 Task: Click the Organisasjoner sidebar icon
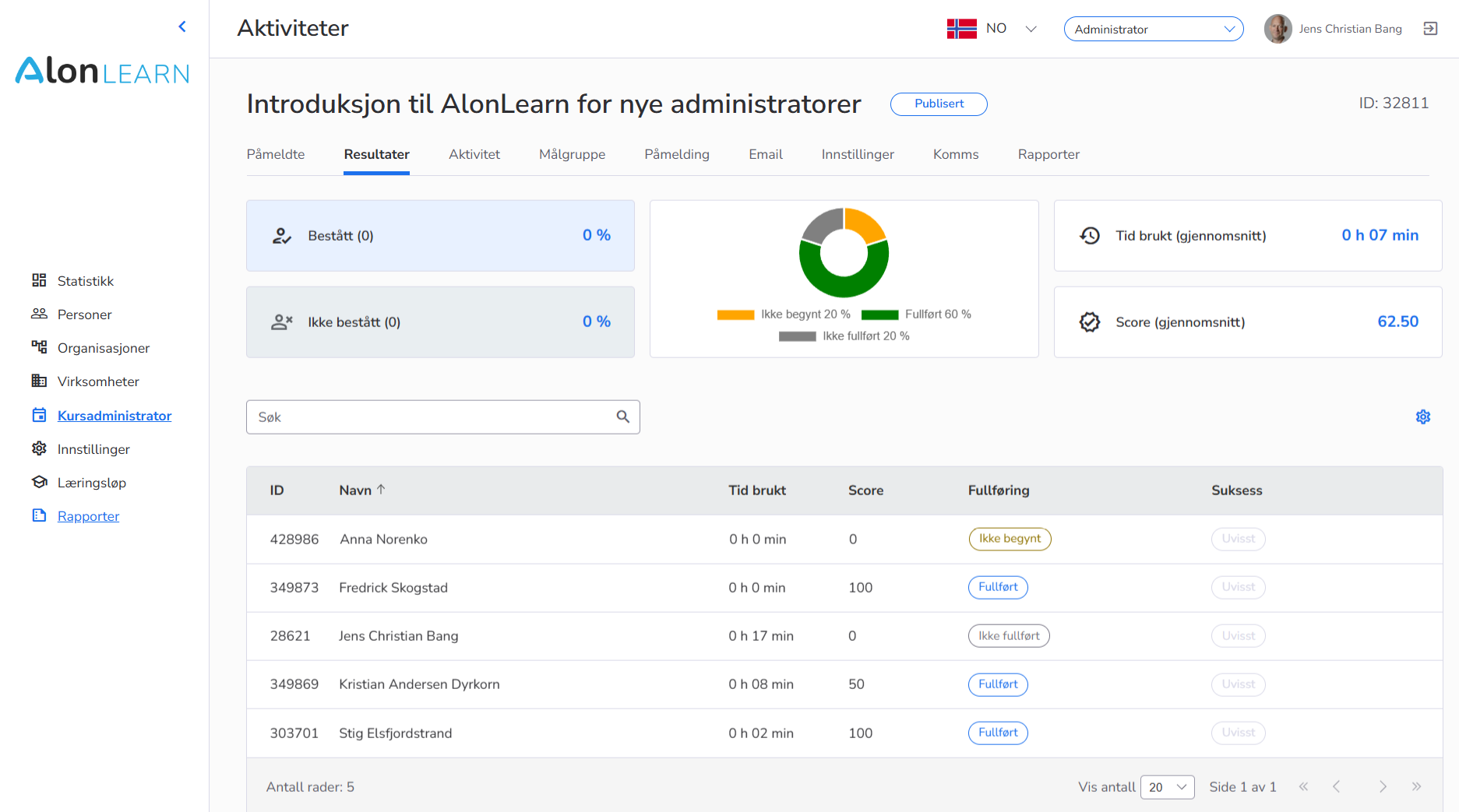click(39, 347)
